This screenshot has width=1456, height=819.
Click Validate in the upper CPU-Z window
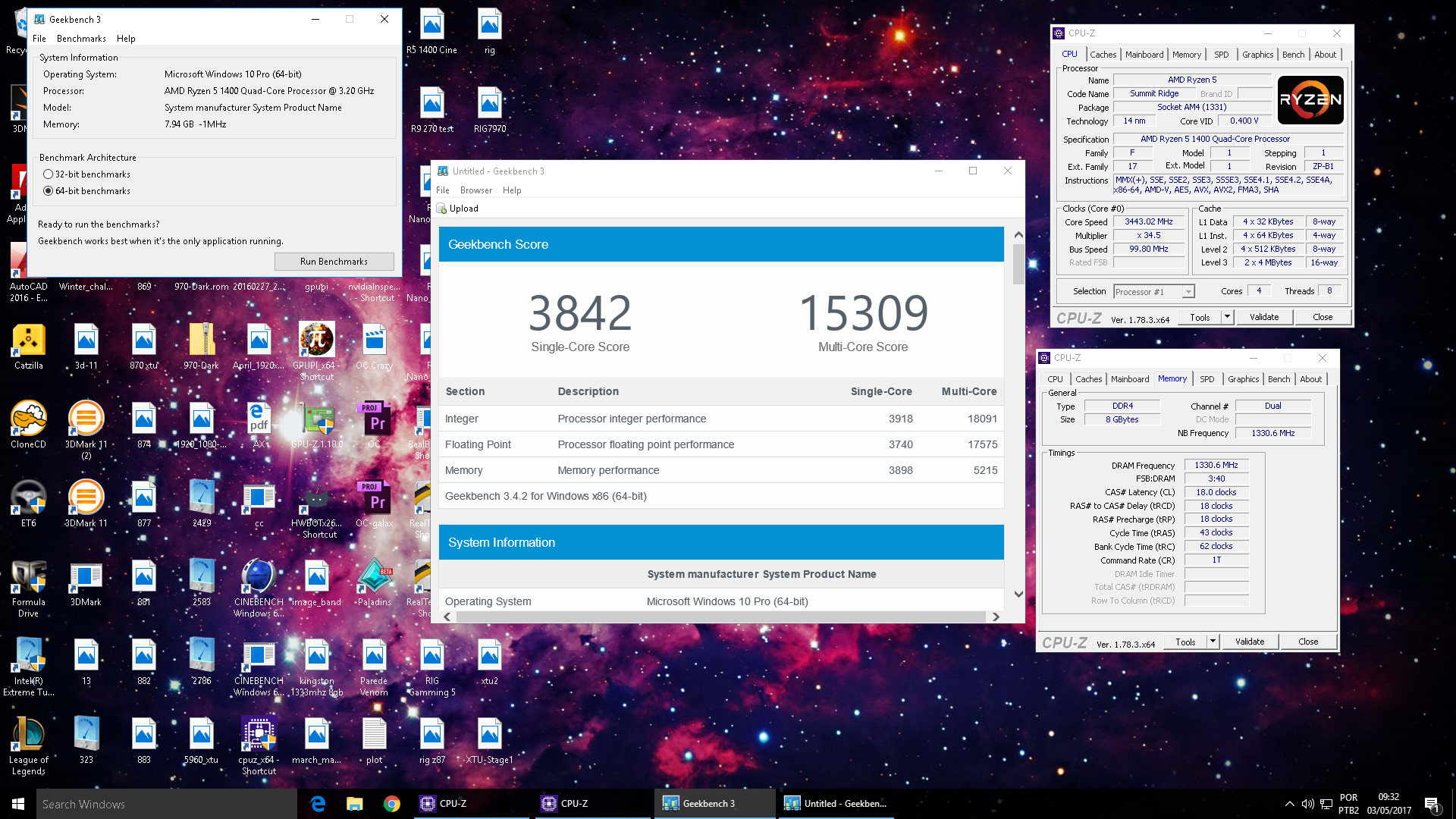pyautogui.click(x=1264, y=317)
